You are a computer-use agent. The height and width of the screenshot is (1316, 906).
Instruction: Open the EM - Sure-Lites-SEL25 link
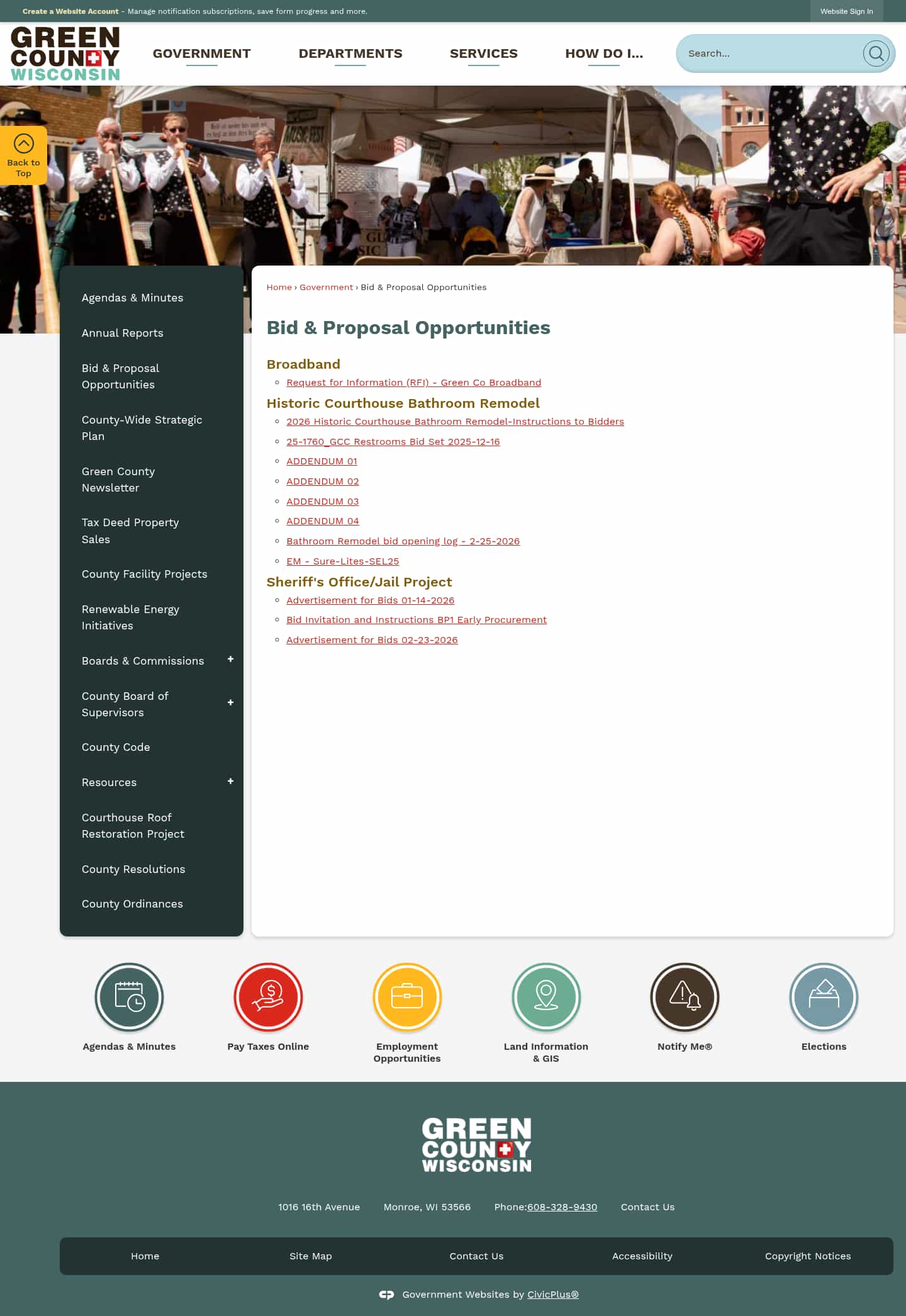coord(343,561)
